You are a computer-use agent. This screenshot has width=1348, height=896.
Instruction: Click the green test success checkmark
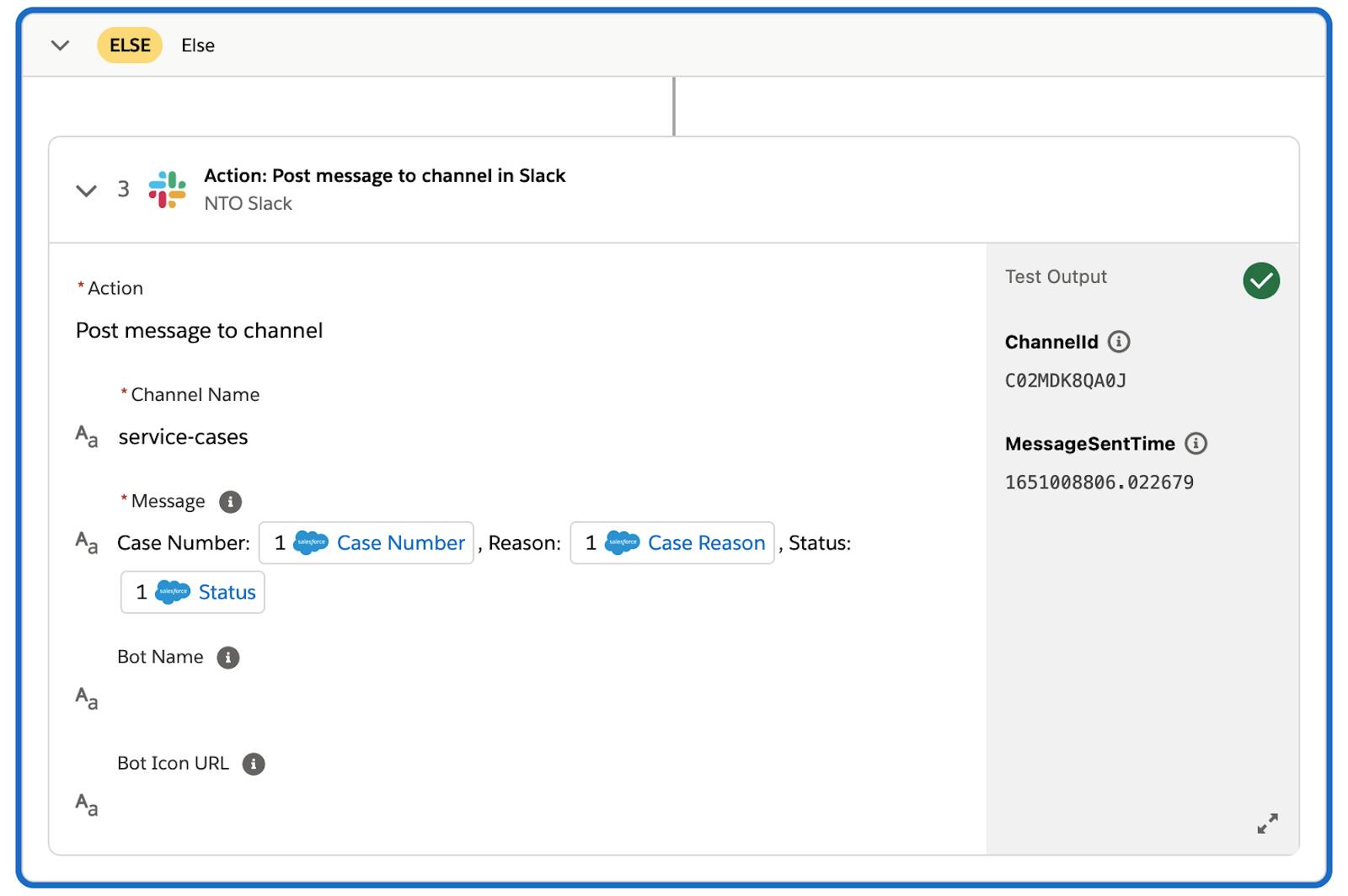click(x=1261, y=280)
